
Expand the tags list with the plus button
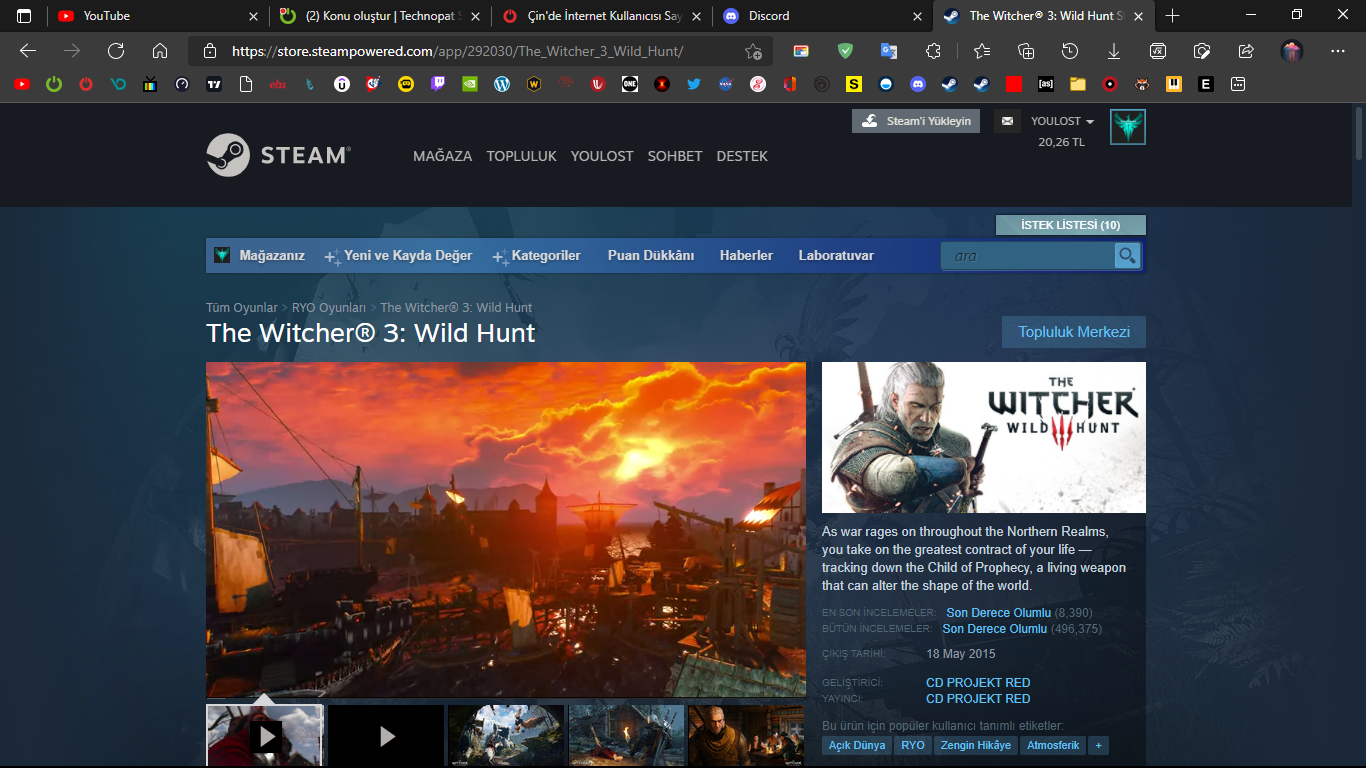(1098, 745)
